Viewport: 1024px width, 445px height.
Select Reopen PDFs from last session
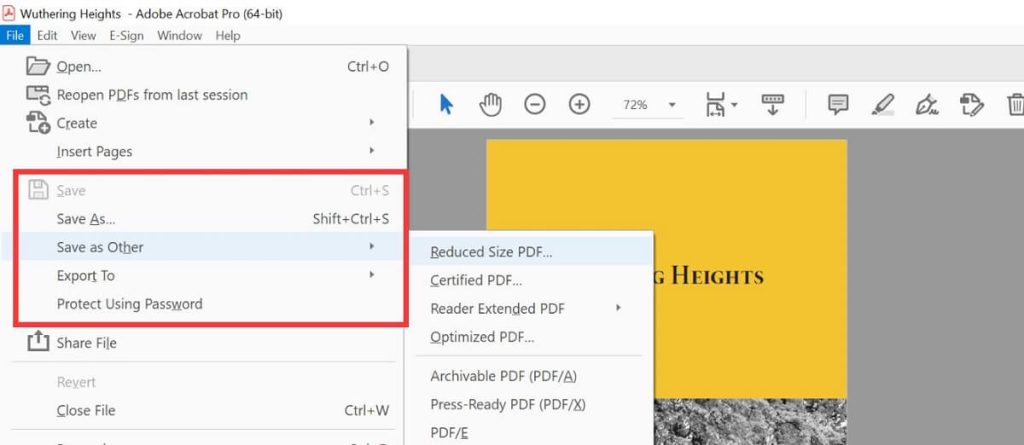[203, 95]
